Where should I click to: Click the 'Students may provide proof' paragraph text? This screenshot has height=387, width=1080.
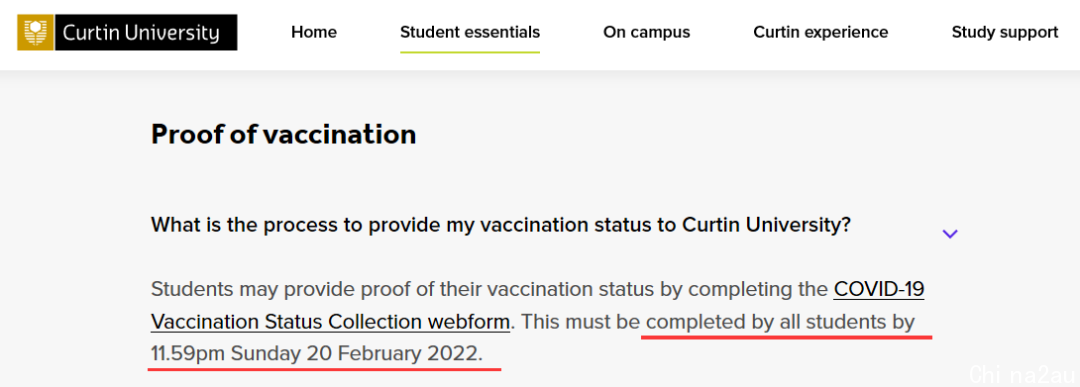[537, 322]
